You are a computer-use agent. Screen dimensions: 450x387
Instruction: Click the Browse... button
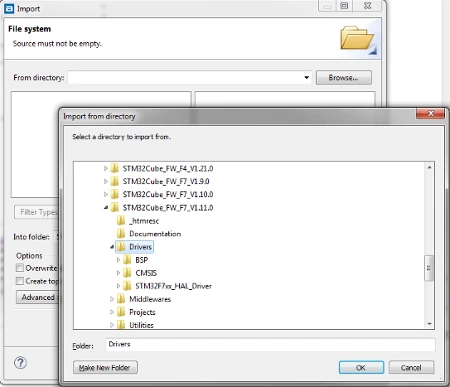344,78
